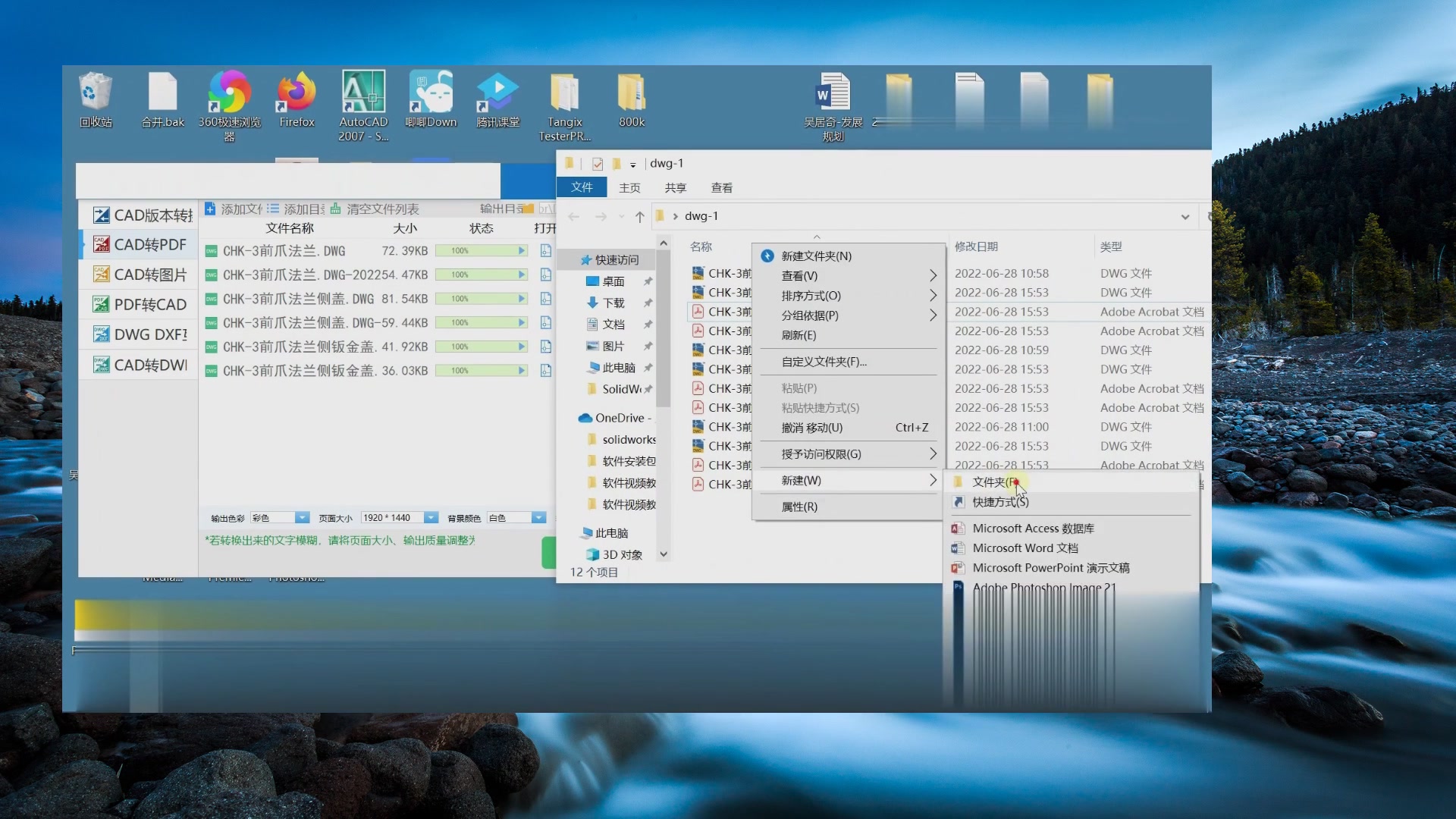
Task: Open the 腾讯课堂 desktop shortcut
Action: [x=497, y=100]
